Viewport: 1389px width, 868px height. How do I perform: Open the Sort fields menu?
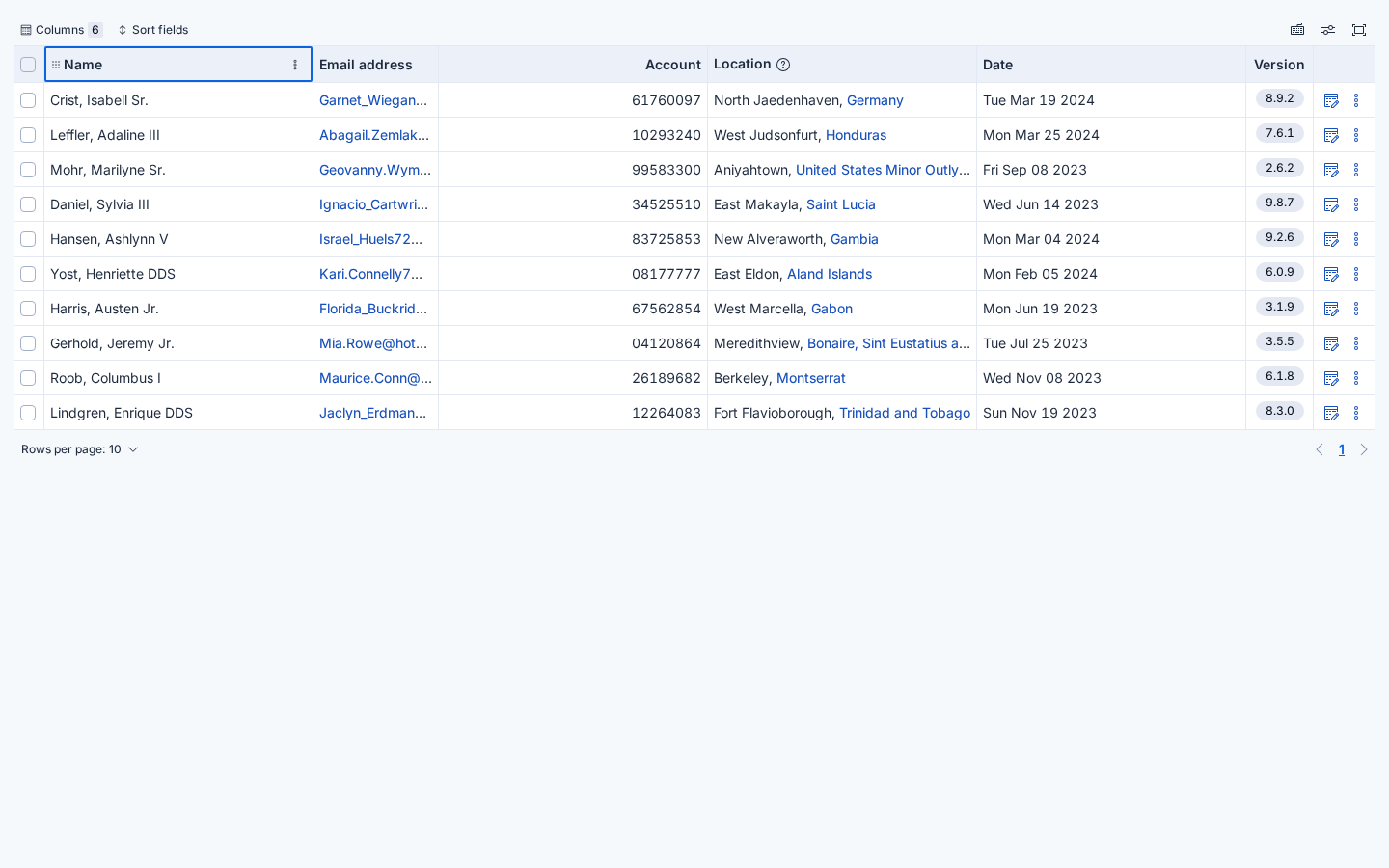pyautogui.click(x=153, y=30)
